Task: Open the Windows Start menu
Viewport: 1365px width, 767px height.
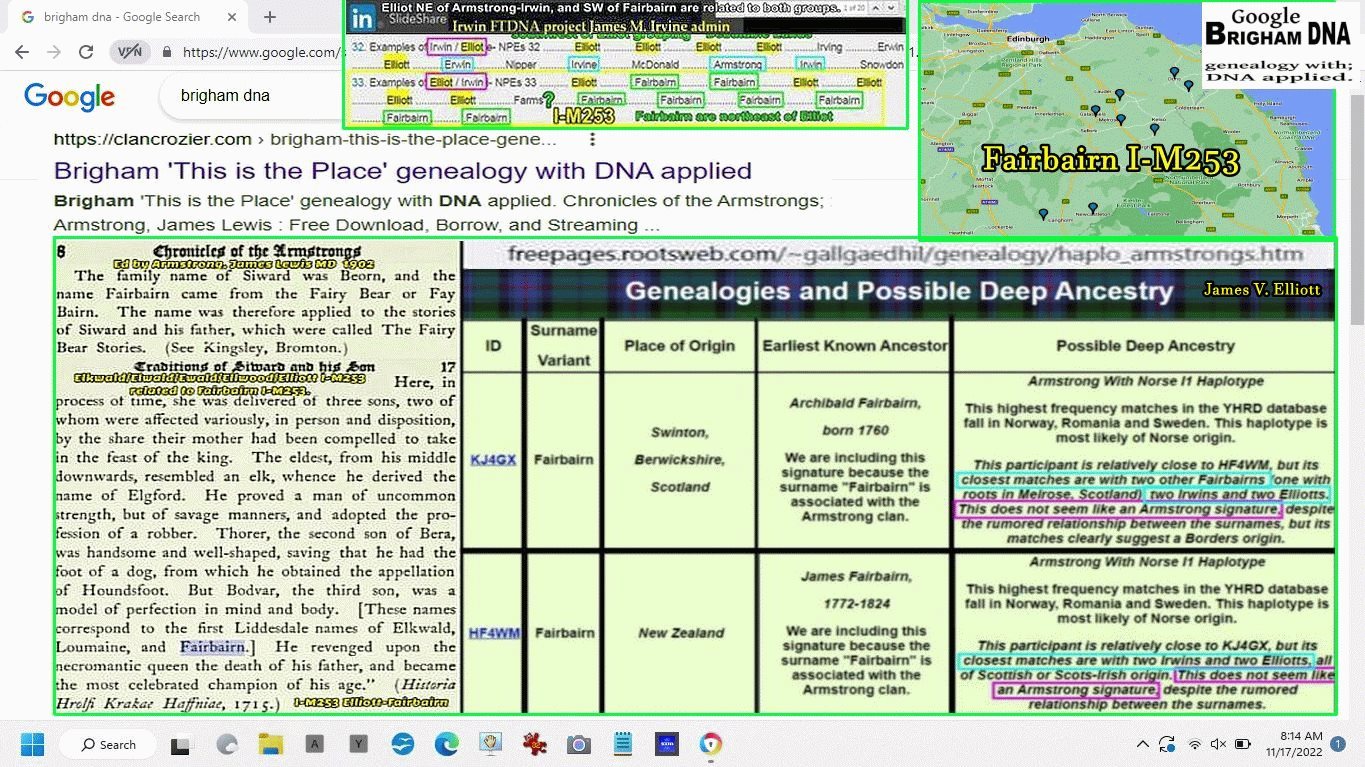Action: (32, 744)
